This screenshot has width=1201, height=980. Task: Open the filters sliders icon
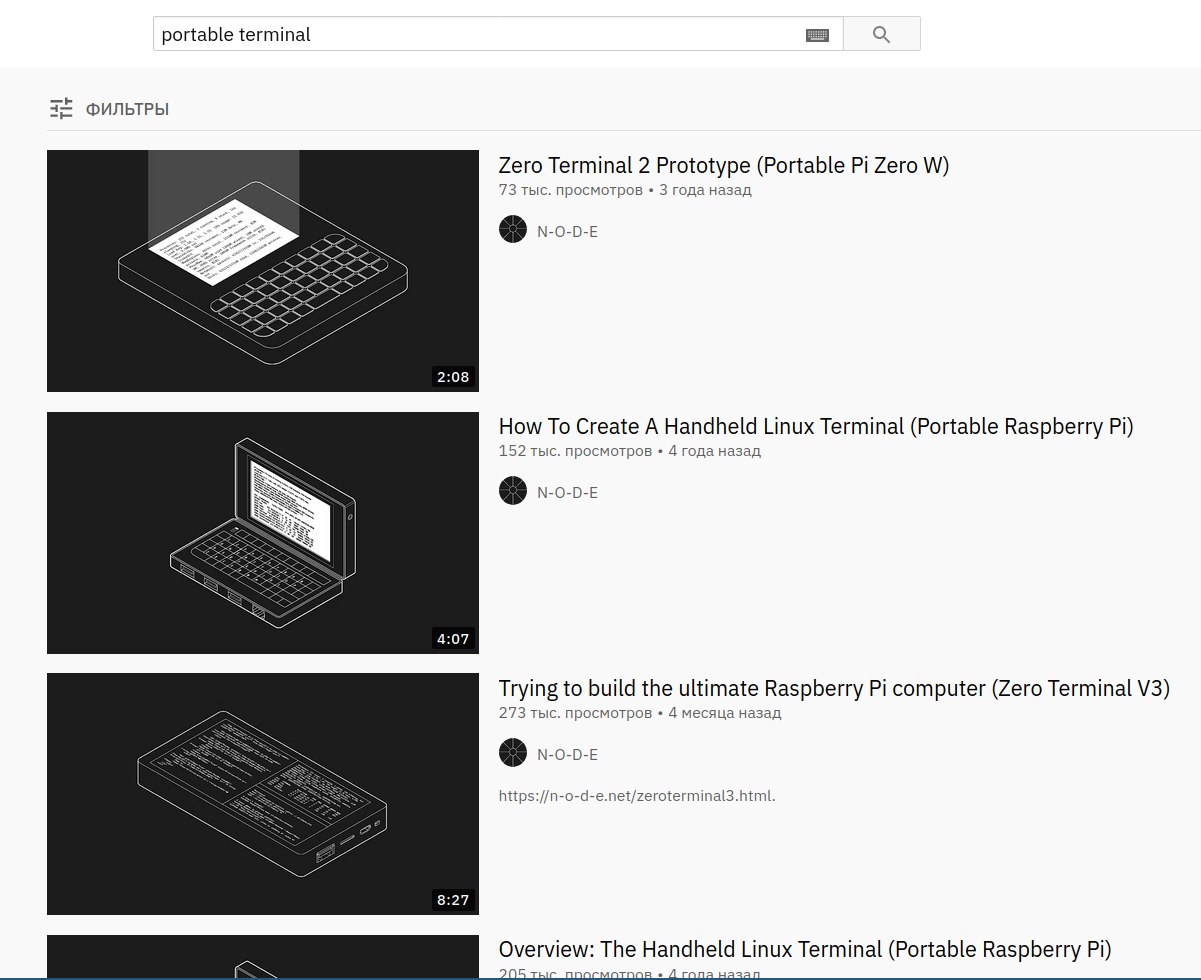coord(61,109)
